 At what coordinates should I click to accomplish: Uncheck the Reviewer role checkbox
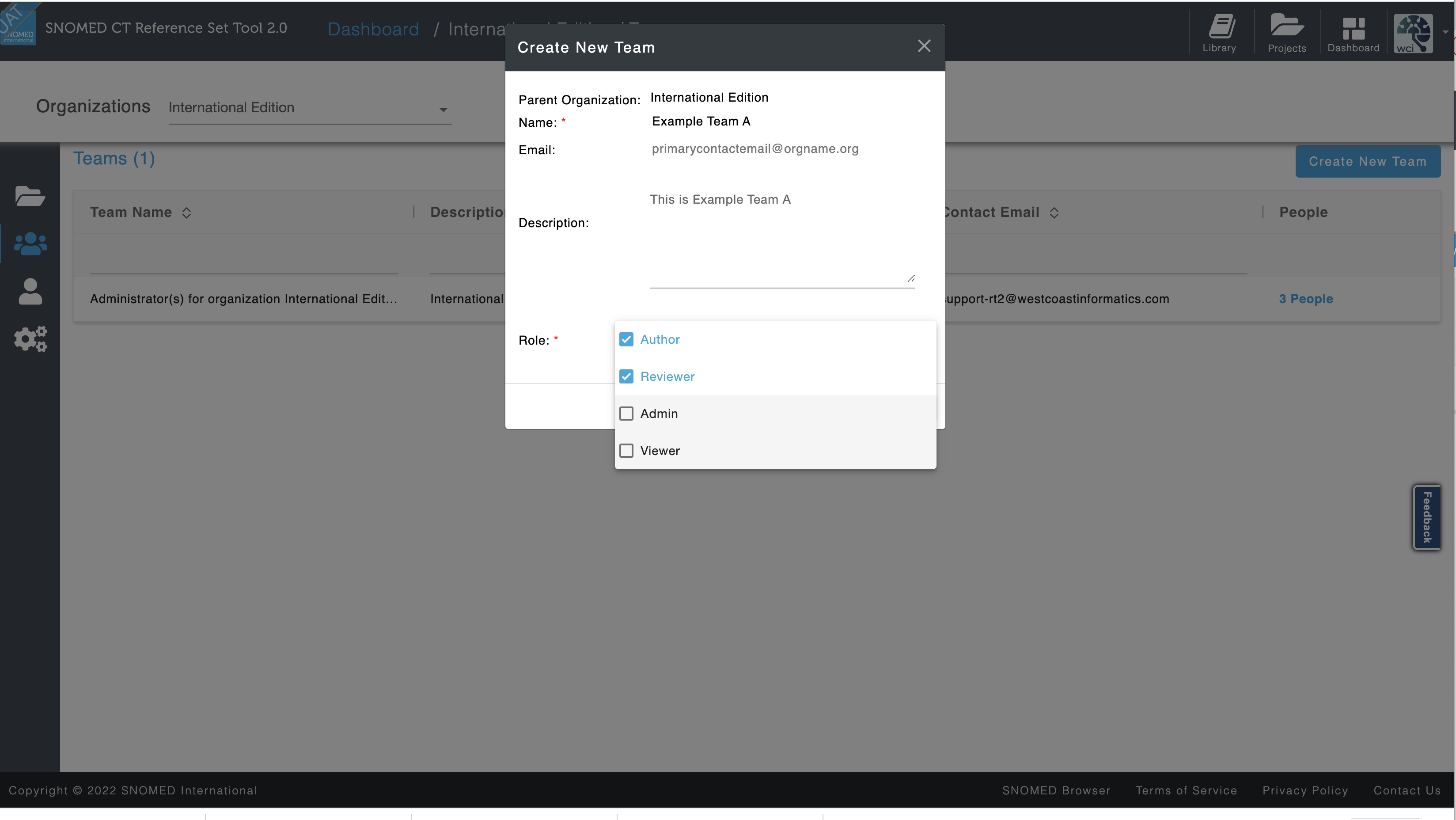click(x=626, y=376)
